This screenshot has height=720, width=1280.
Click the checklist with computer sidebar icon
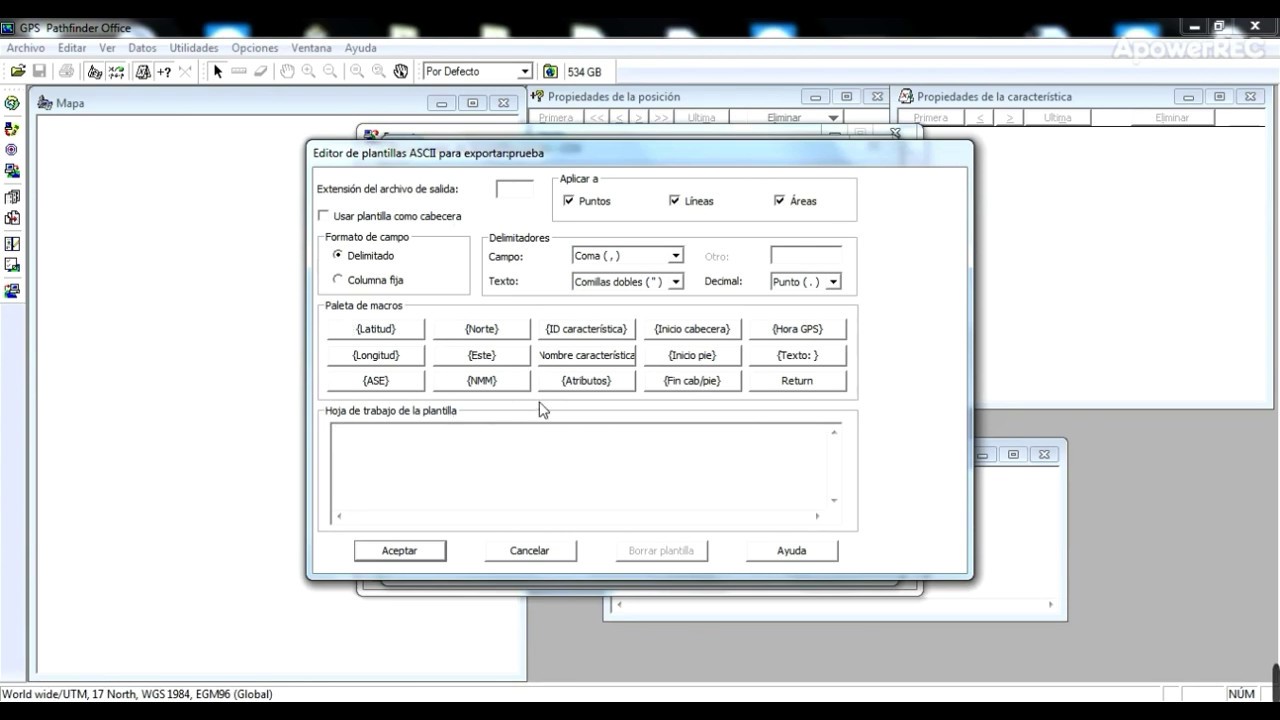pyautogui.click(x=12, y=265)
